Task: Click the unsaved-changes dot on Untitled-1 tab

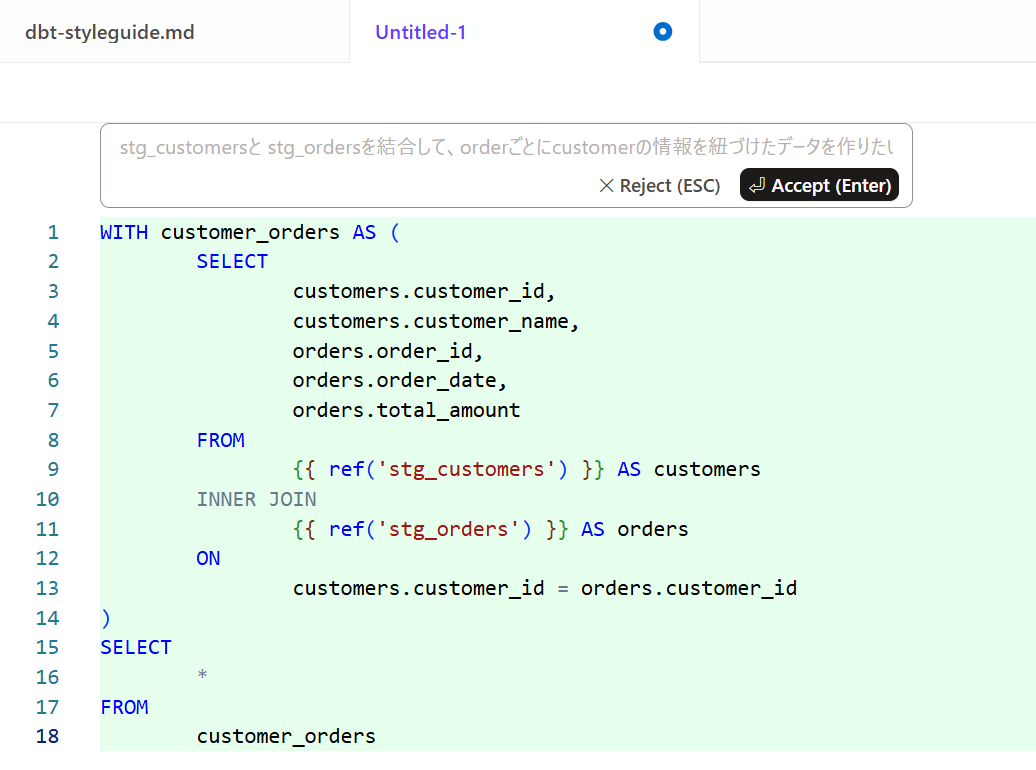Action: pyautogui.click(x=663, y=31)
